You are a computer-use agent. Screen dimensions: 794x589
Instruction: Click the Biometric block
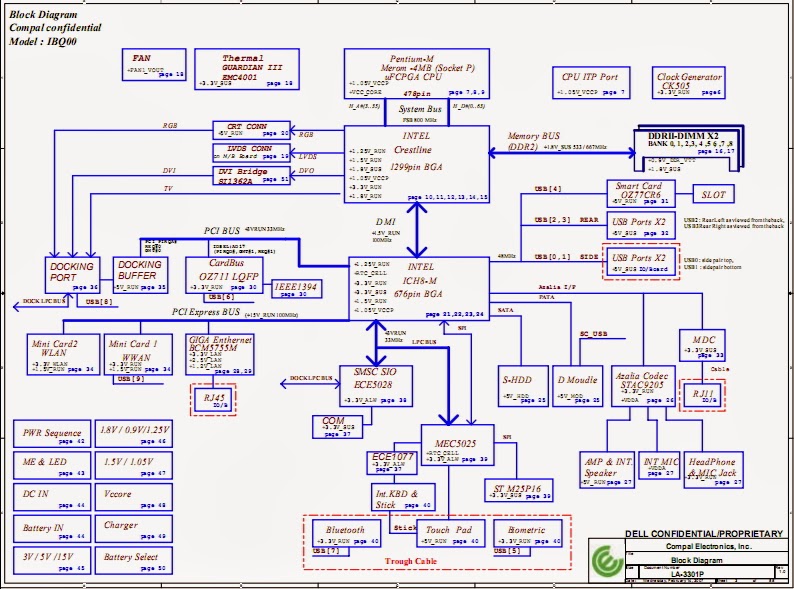pos(528,534)
